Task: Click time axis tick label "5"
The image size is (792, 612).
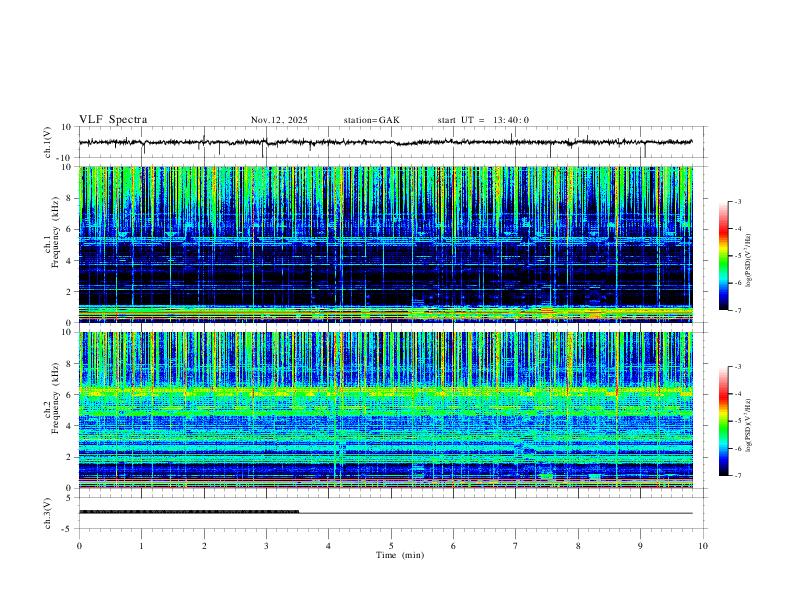Action: pos(391,546)
